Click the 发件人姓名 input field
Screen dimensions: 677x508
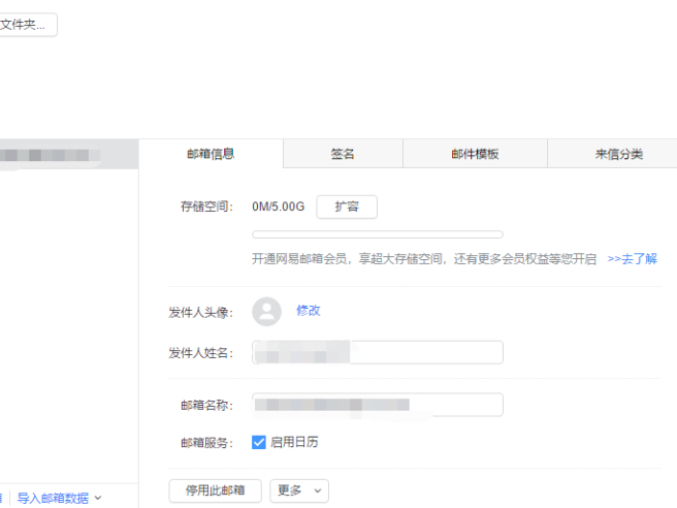(377, 352)
